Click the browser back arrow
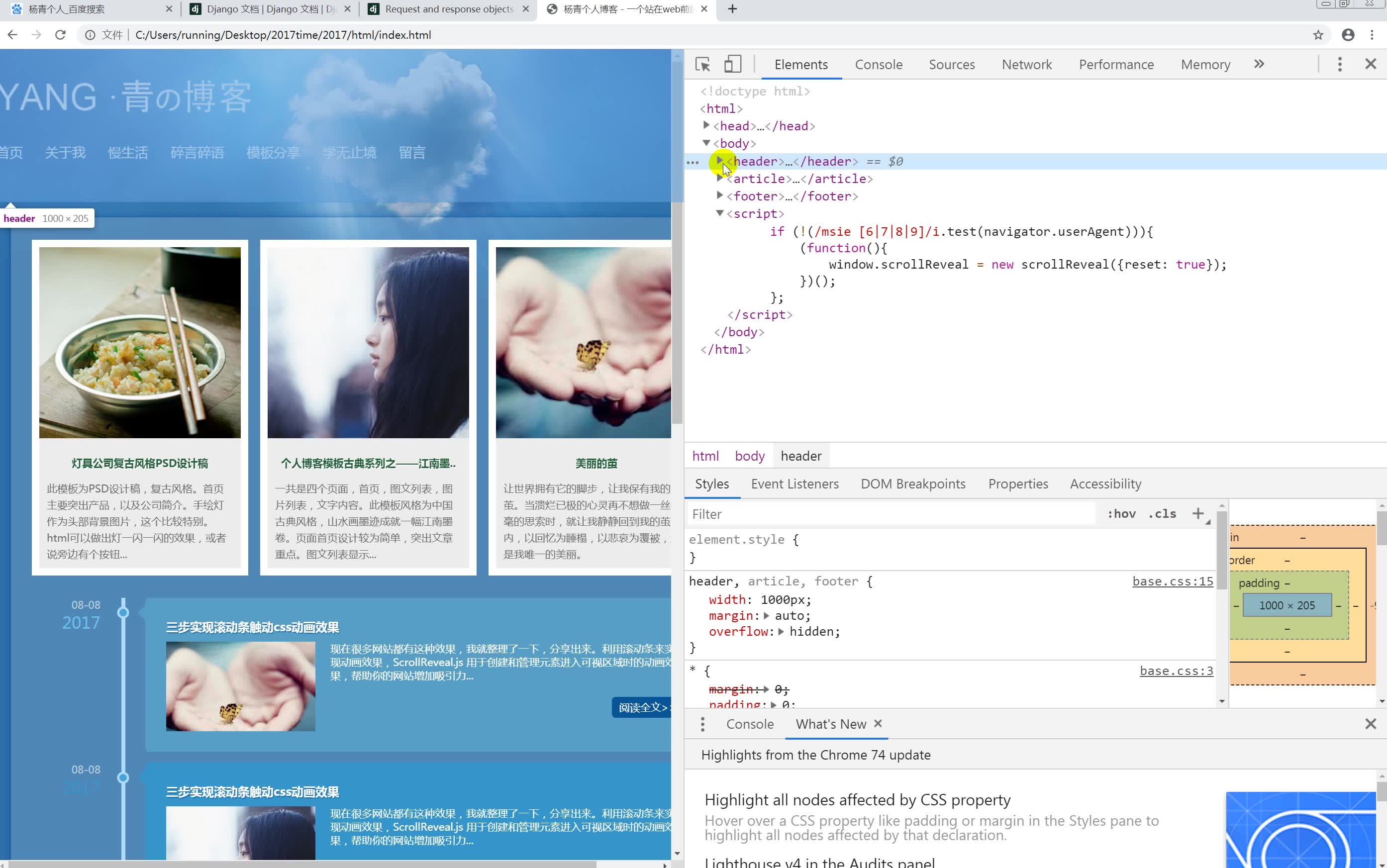1387x868 pixels. tap(12, 35)
